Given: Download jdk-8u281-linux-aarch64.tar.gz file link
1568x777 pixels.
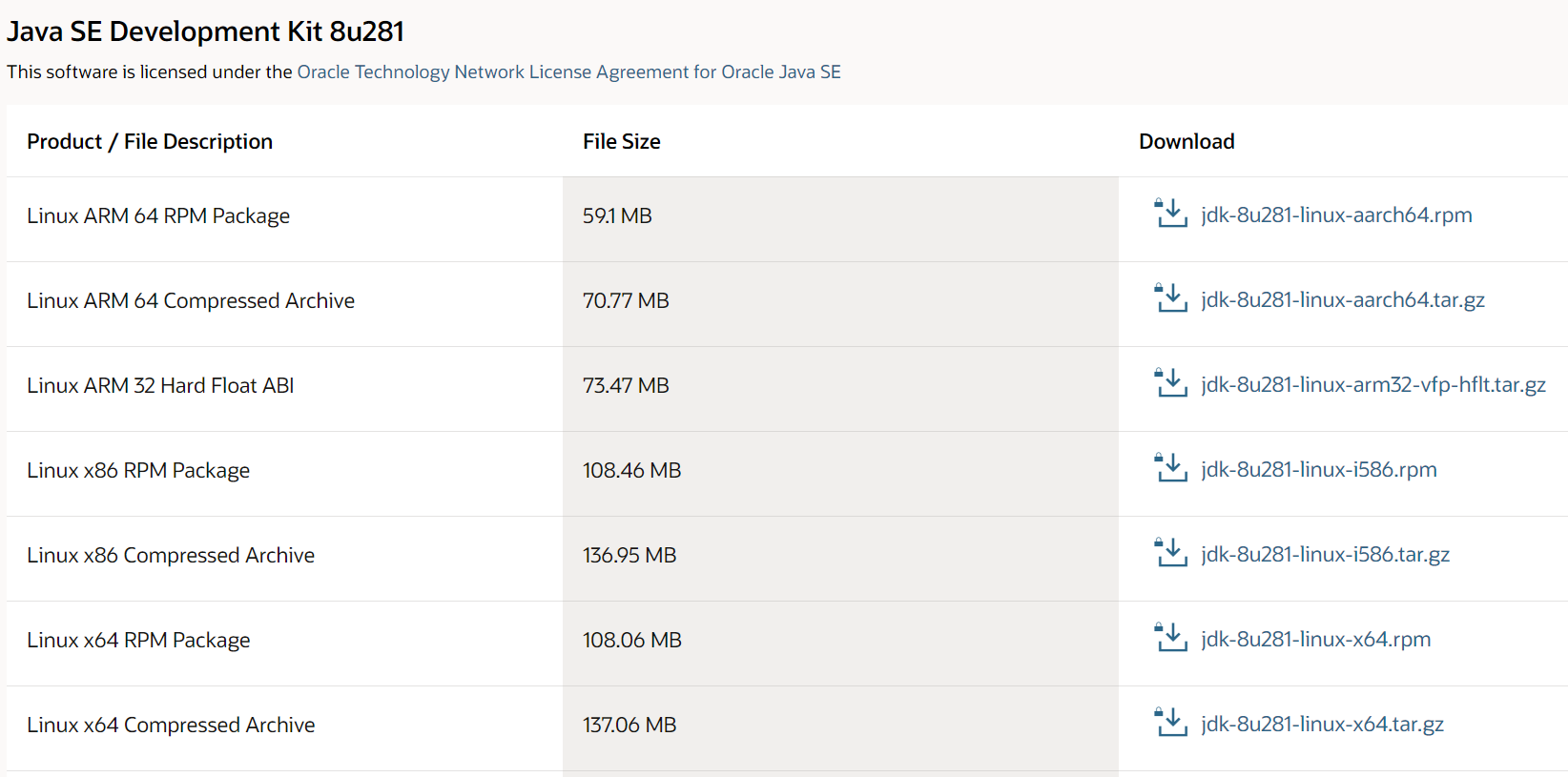Looking at the screenshot, I should [x=1343, y=300].
